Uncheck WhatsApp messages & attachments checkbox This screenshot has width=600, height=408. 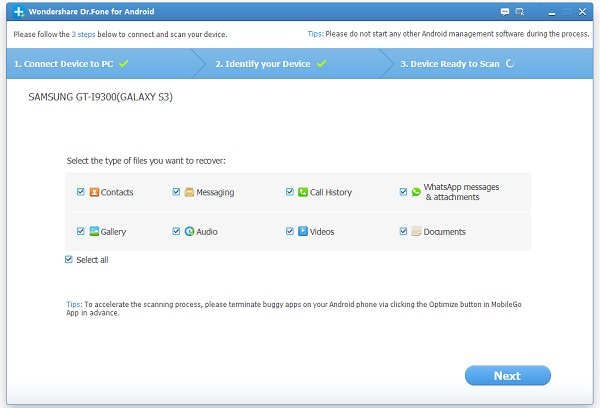click(403, 192)
